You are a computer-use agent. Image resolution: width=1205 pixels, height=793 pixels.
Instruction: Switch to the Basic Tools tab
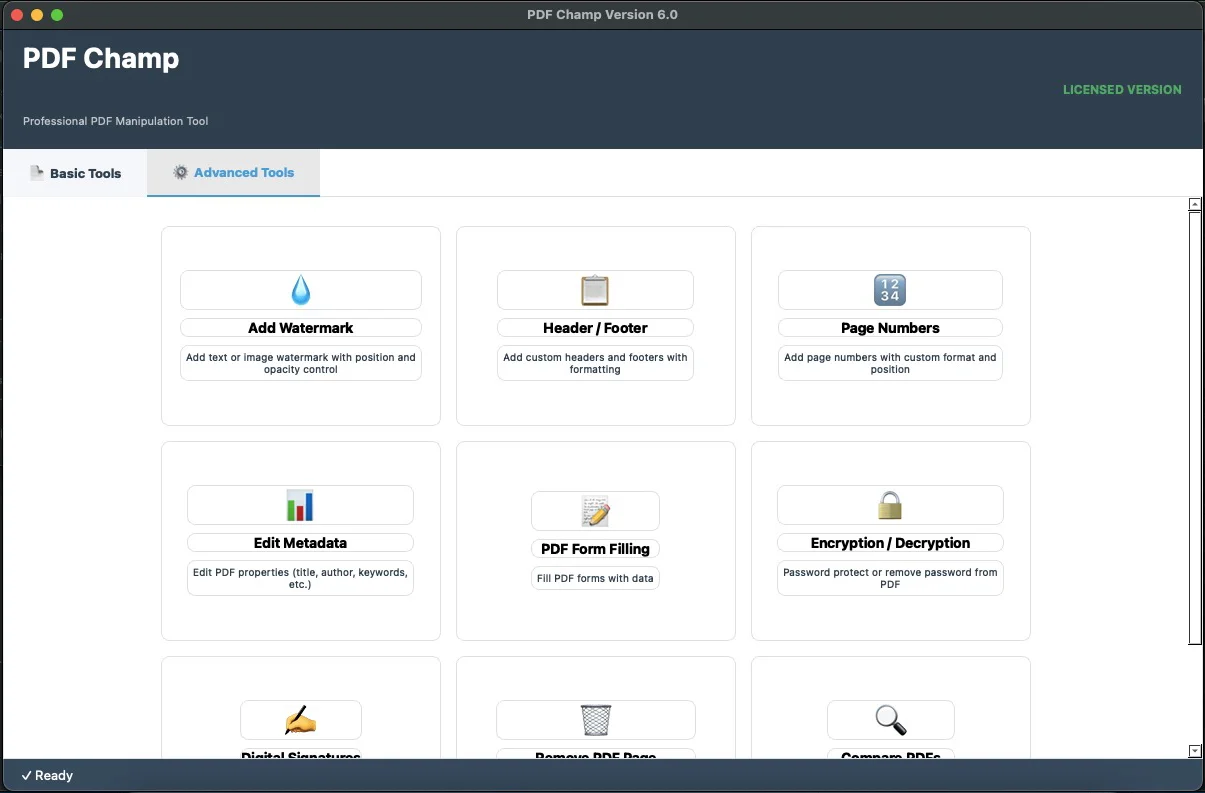pos(75,173)
